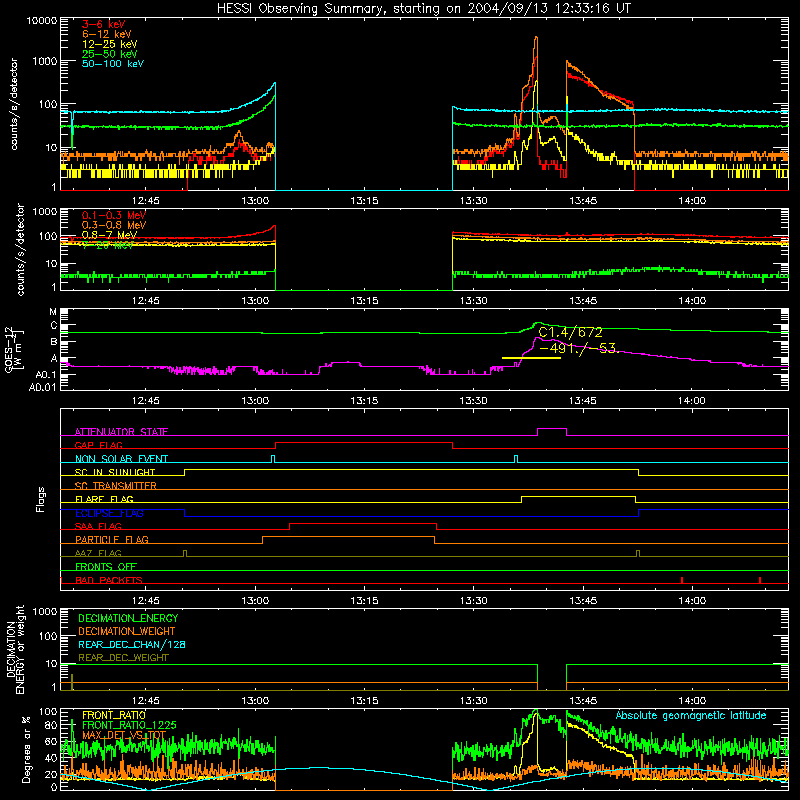Click the Absolute geomagnetic latitude label

691,715
